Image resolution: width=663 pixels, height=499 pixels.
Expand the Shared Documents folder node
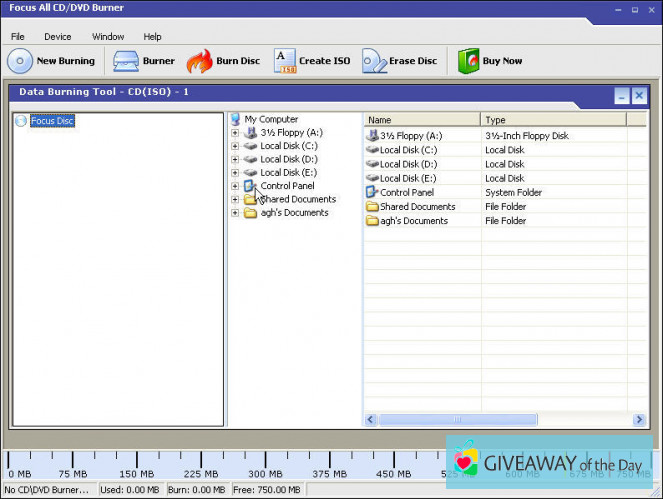tap(235, 199)
